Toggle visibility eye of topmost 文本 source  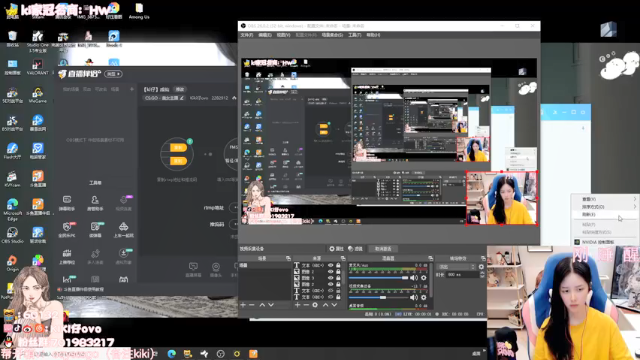331,265
